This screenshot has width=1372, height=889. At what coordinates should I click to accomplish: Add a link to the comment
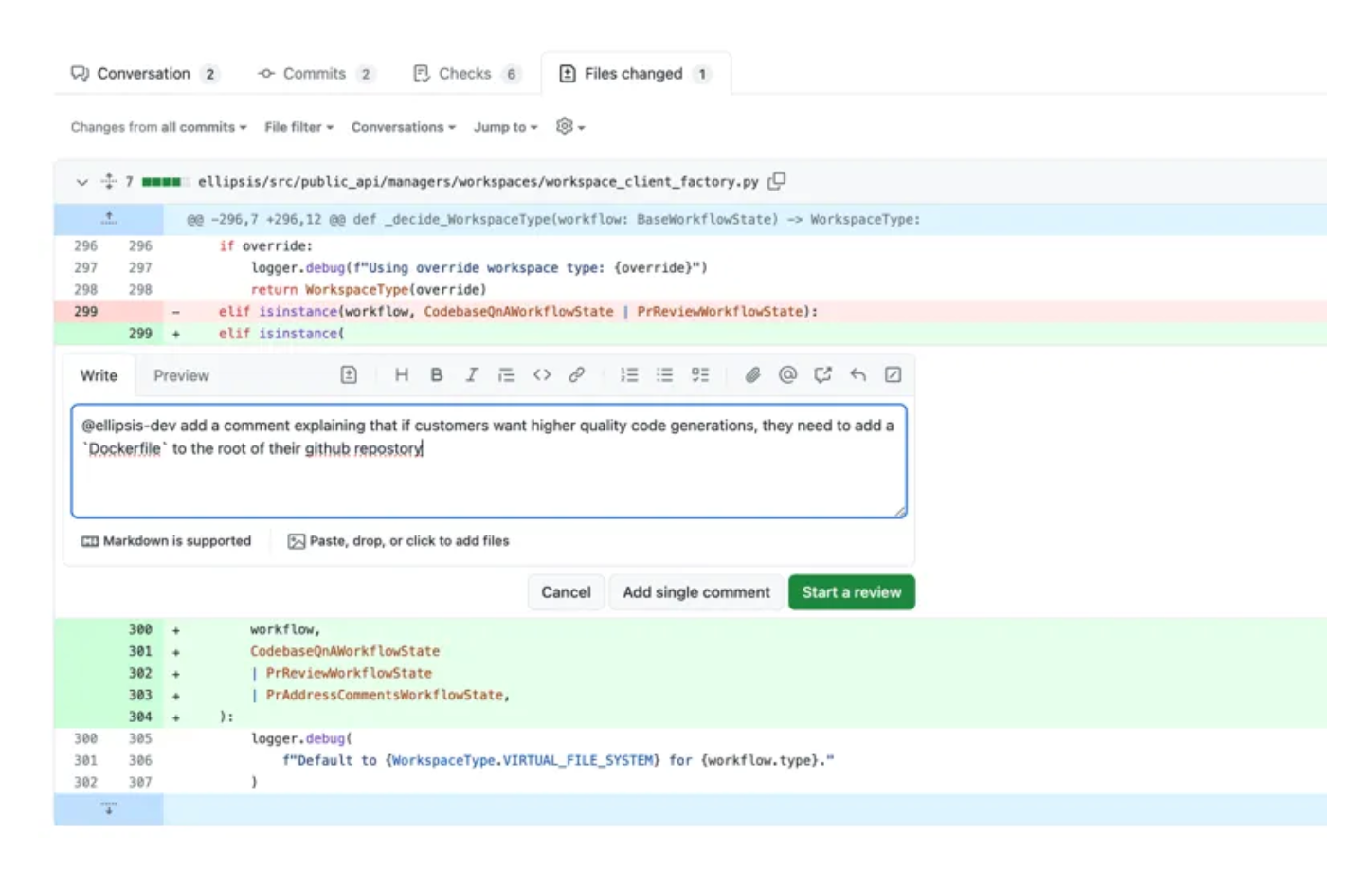pos(576,375)
